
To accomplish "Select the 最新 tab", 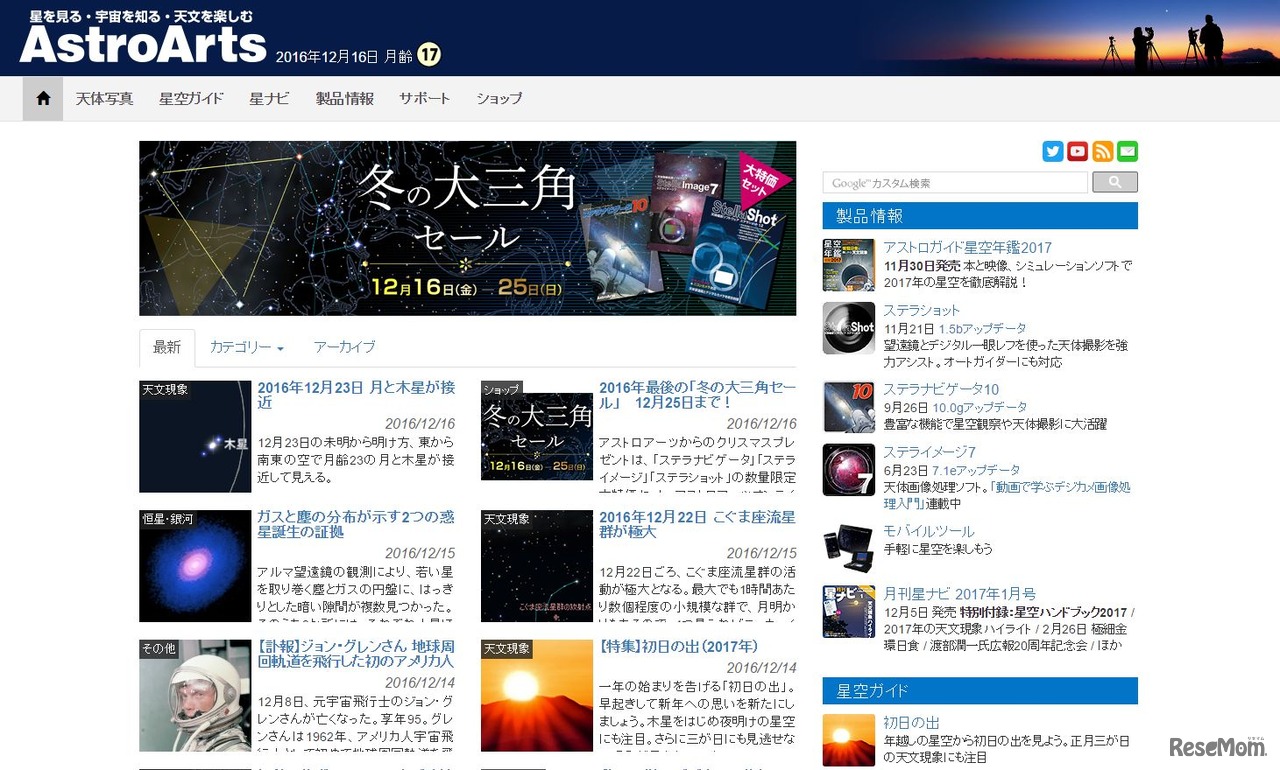I will pyautogui.click(x=166, y=347).
